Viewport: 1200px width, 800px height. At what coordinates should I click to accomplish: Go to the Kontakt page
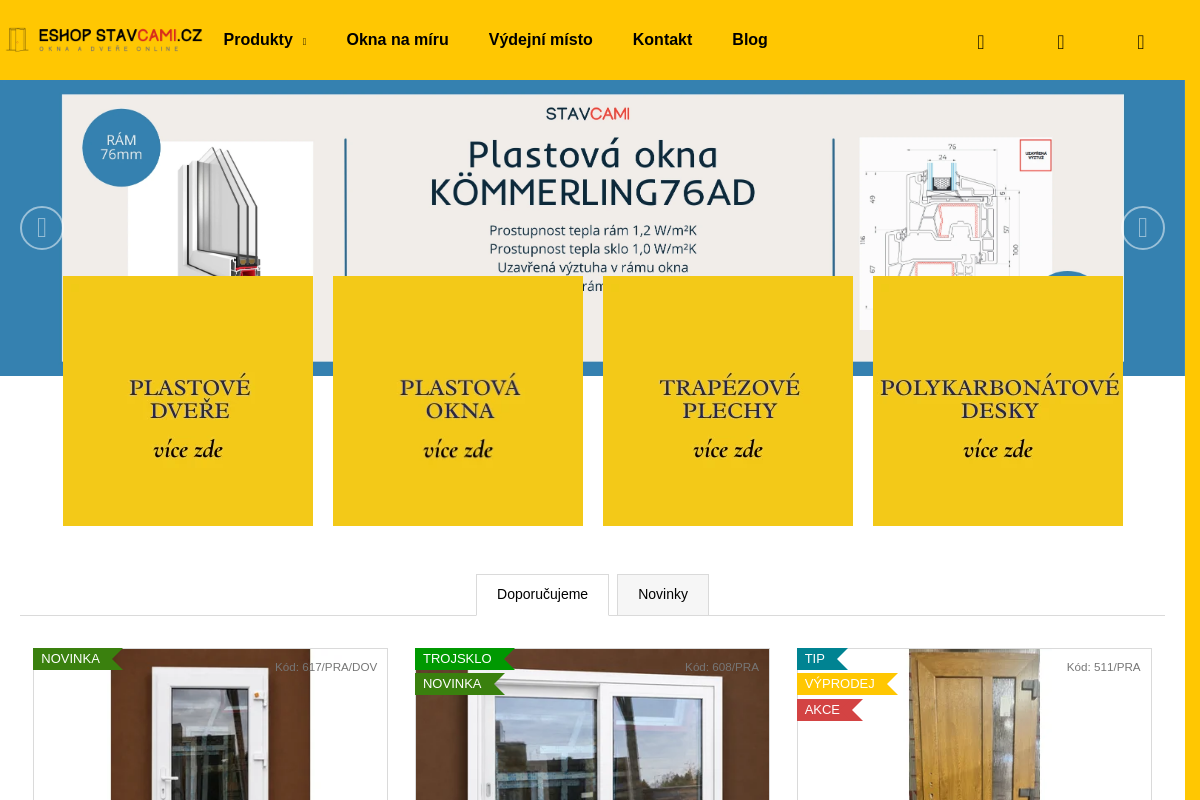pyautogui.click(x=662, y=40)
